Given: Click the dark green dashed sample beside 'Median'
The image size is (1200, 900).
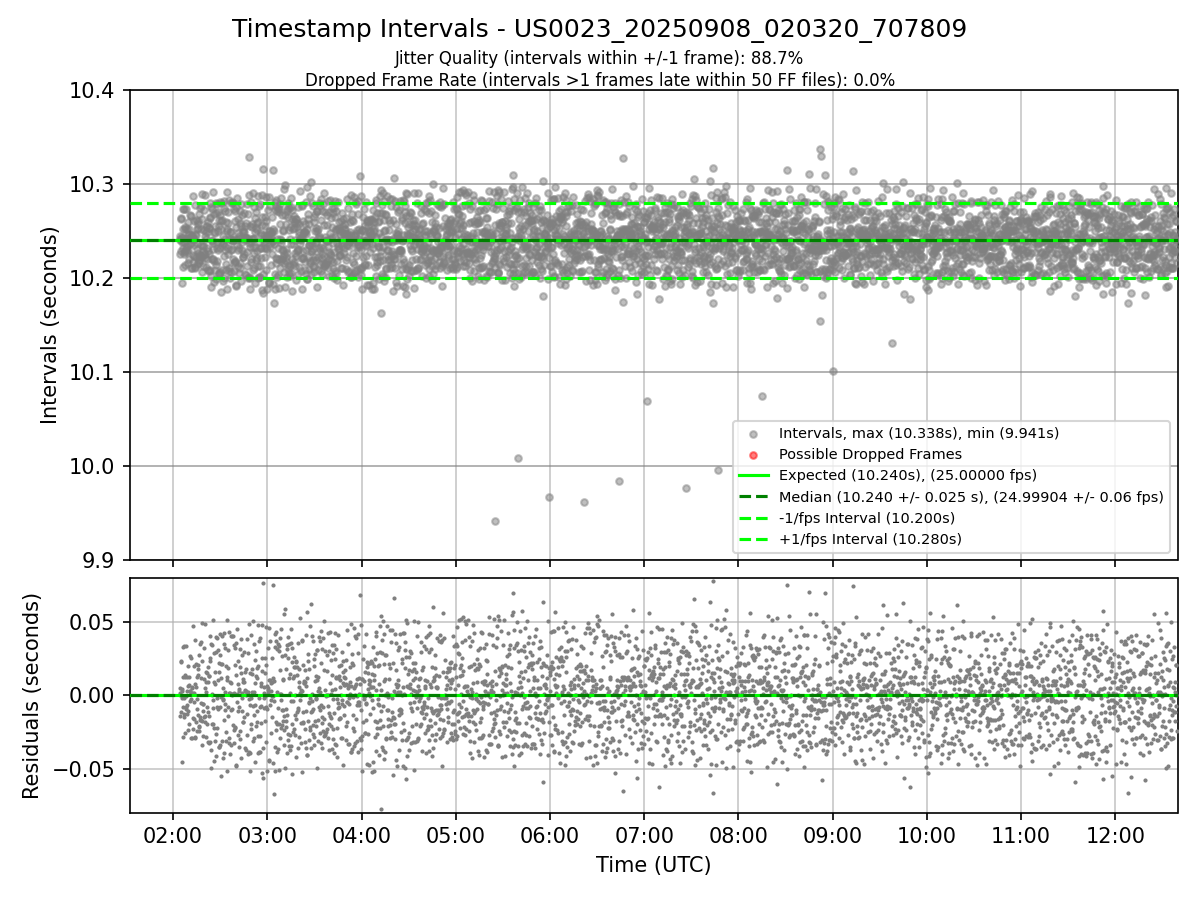Looking at the screenshot, I should point(754,497).
